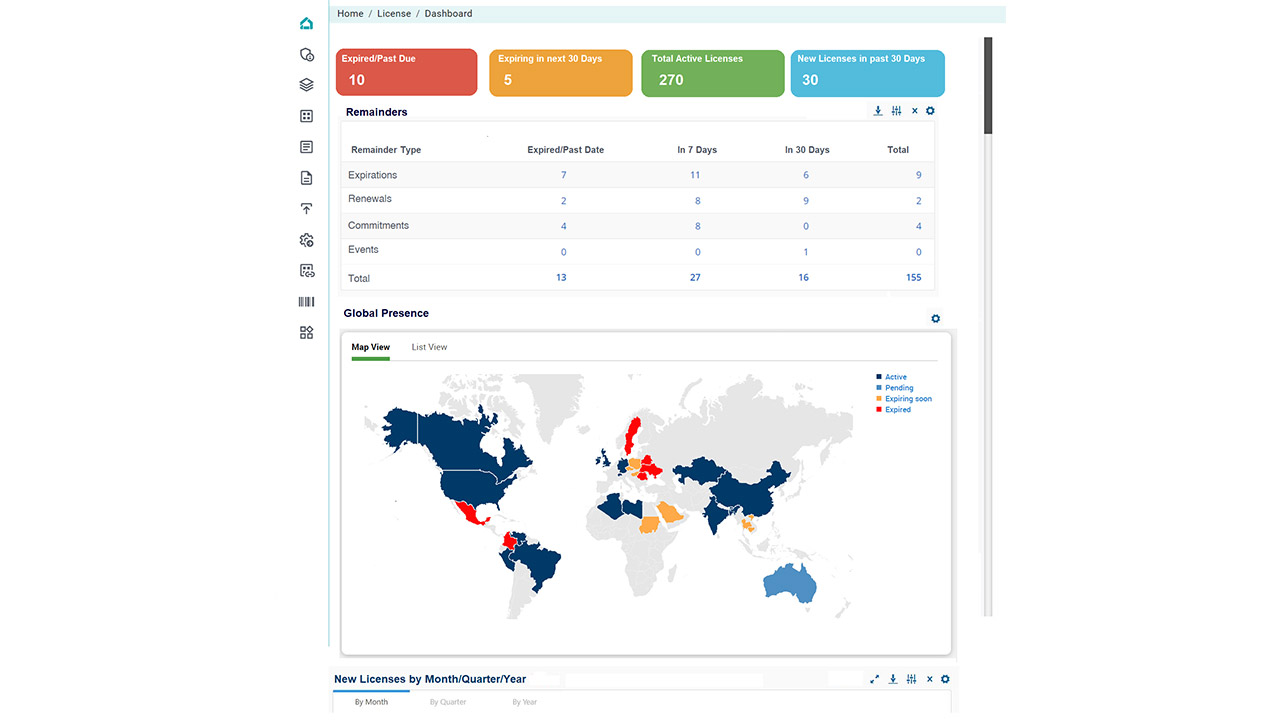Toggle the Expired legend swatch
The width and height of the screenshot is (1280, 720).
(879, 410)
